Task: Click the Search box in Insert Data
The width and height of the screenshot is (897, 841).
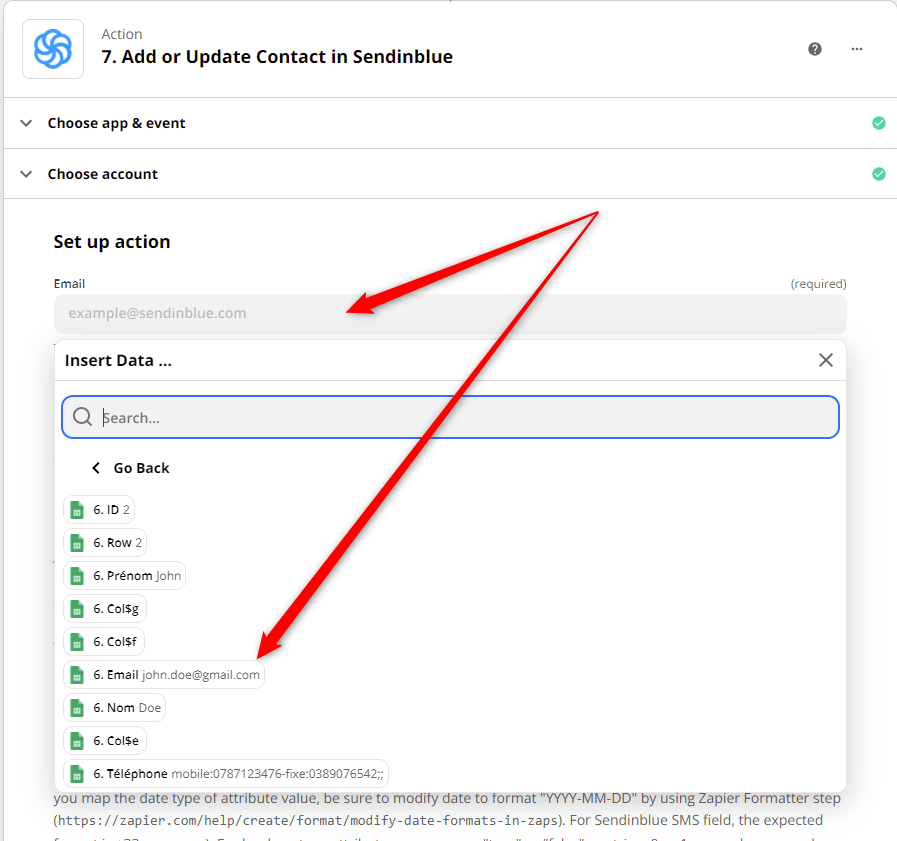Action: tap(450, 417)
